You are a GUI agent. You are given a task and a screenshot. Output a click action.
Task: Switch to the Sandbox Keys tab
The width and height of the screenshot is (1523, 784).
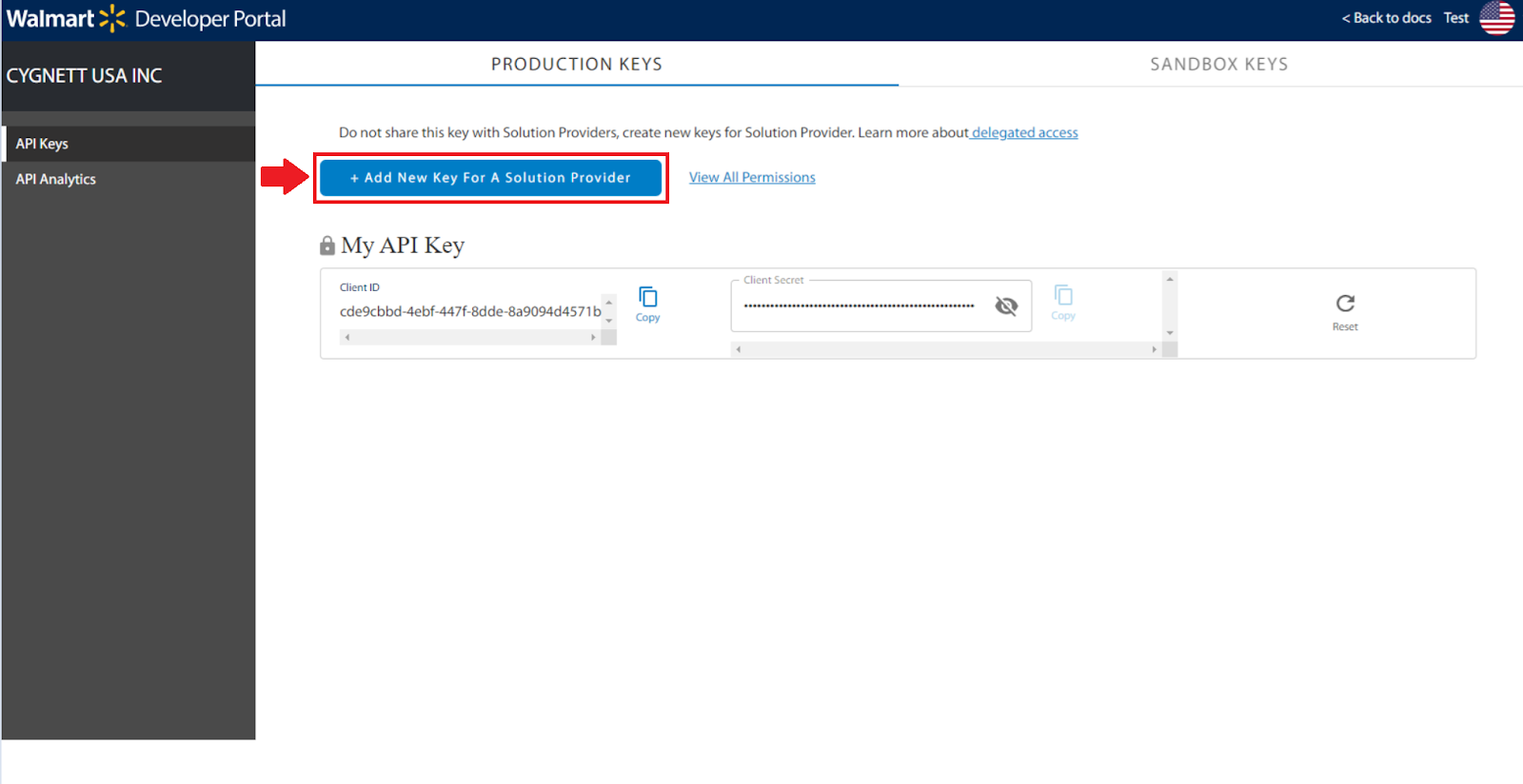click(x=1218, y=64)
